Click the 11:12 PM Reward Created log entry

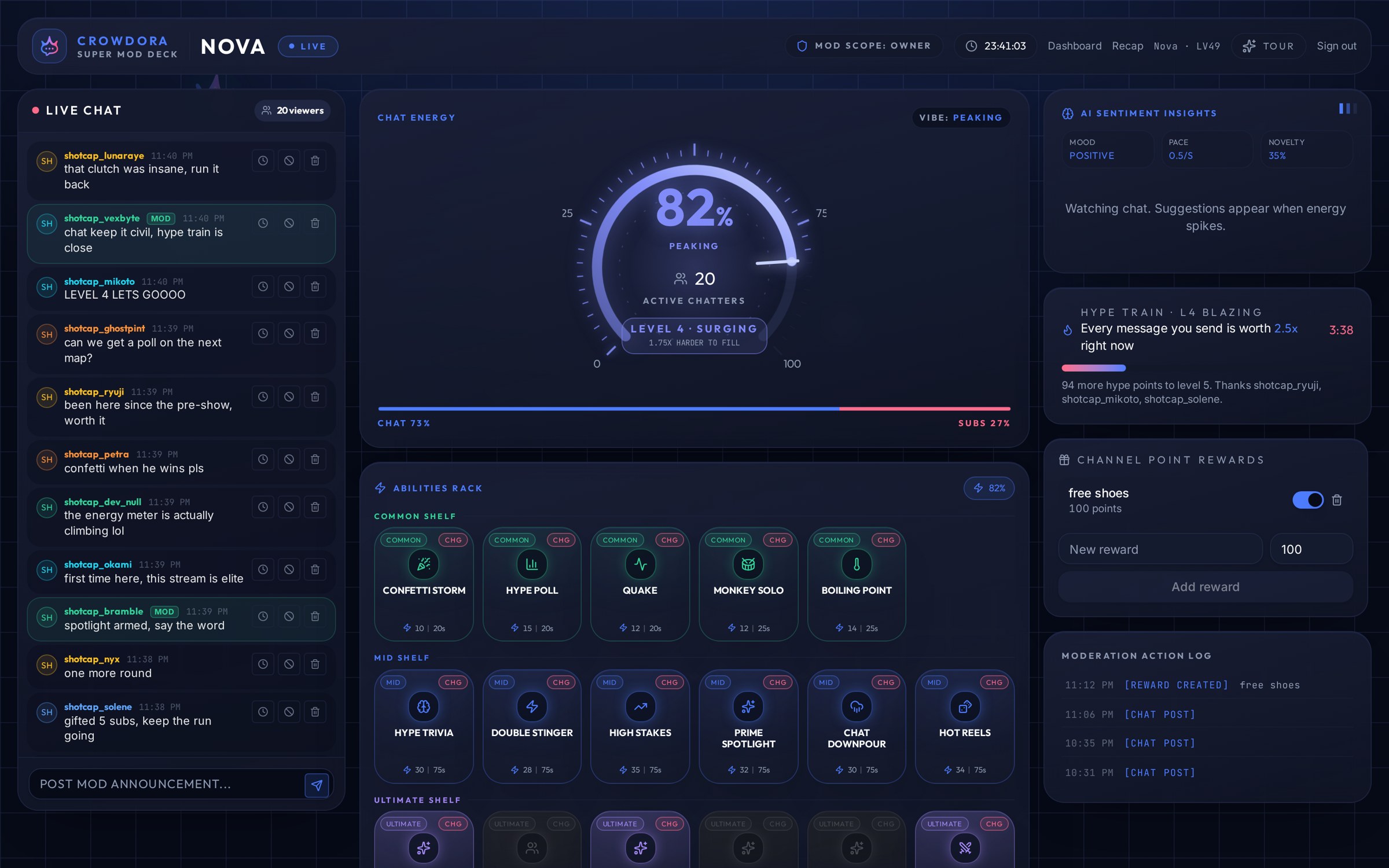pos(1207,685)
